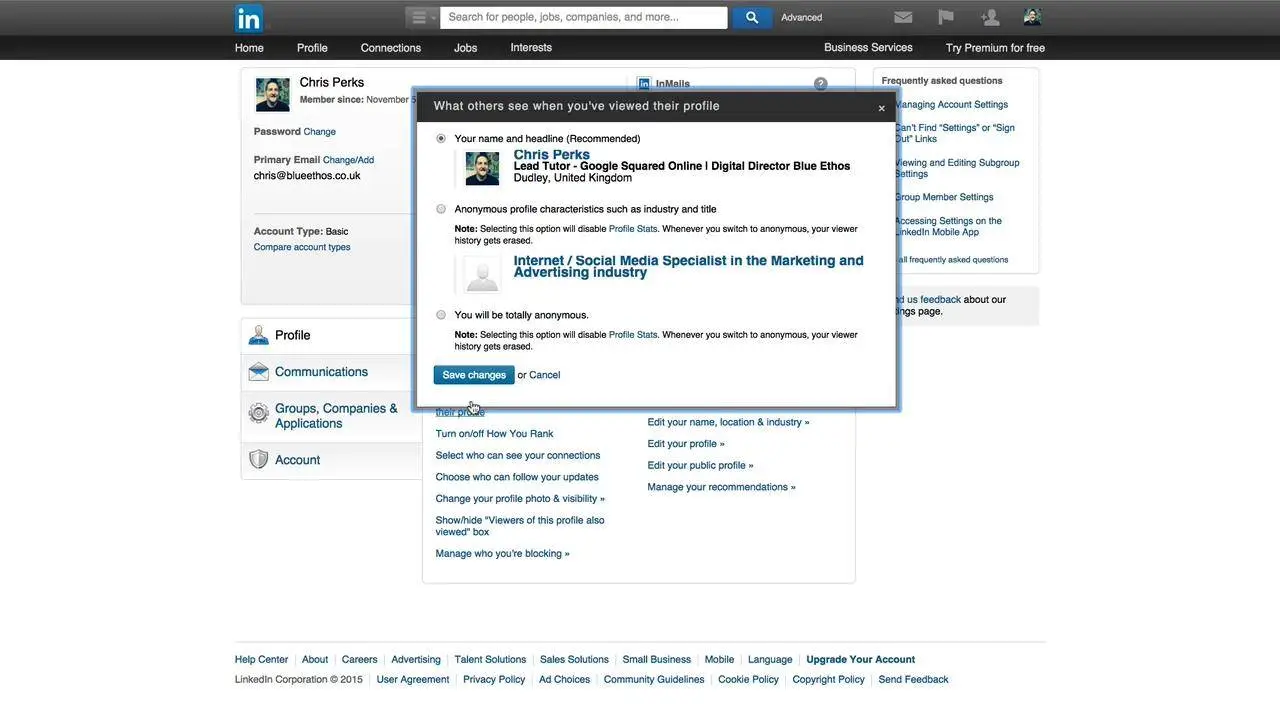The image size is (1280, 720).
Task: Open Language footer link
Action: [x=770, y=660]
